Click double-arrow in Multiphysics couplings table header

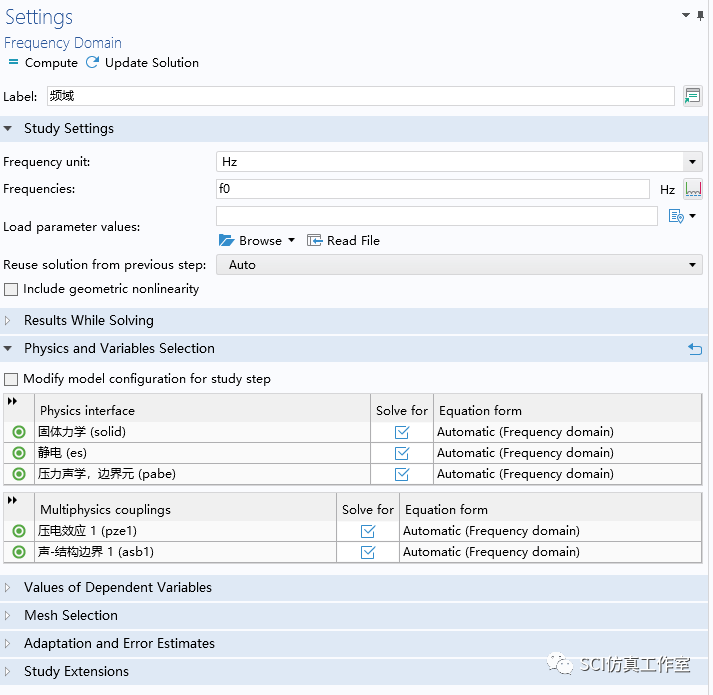[x=13, y=500]
